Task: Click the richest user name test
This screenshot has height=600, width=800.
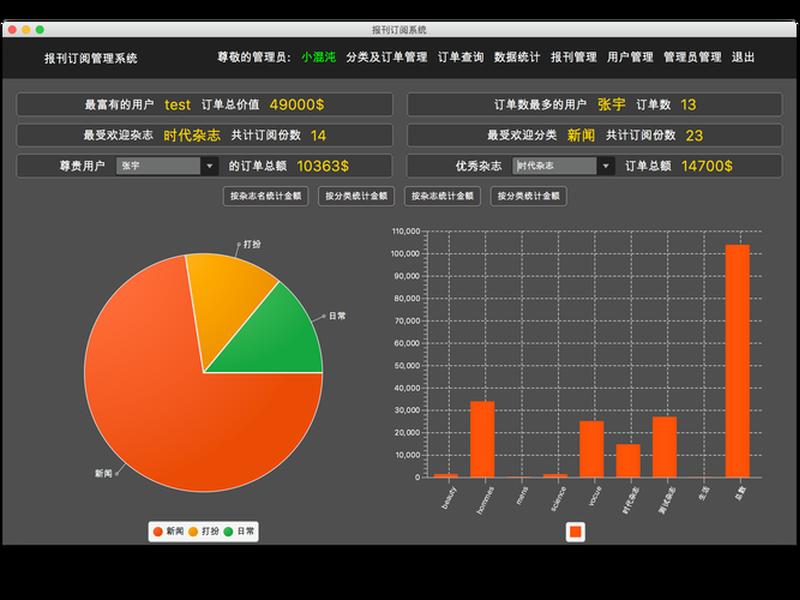Action: tap(177, 105)
